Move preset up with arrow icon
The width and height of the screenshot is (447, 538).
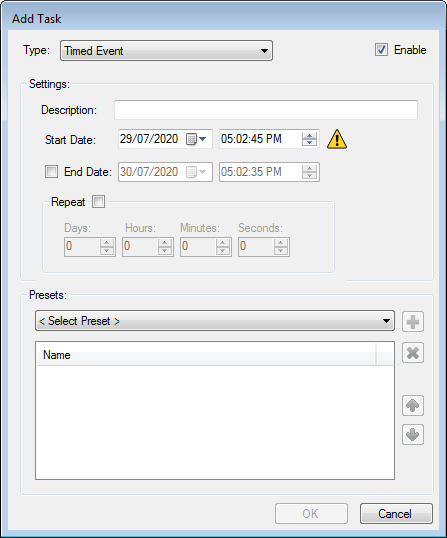413,405
